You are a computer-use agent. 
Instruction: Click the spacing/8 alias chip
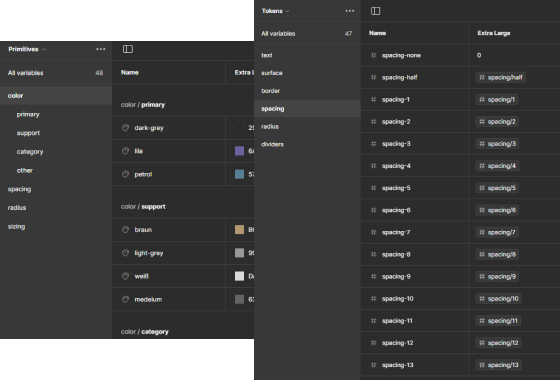pos(497,255)
